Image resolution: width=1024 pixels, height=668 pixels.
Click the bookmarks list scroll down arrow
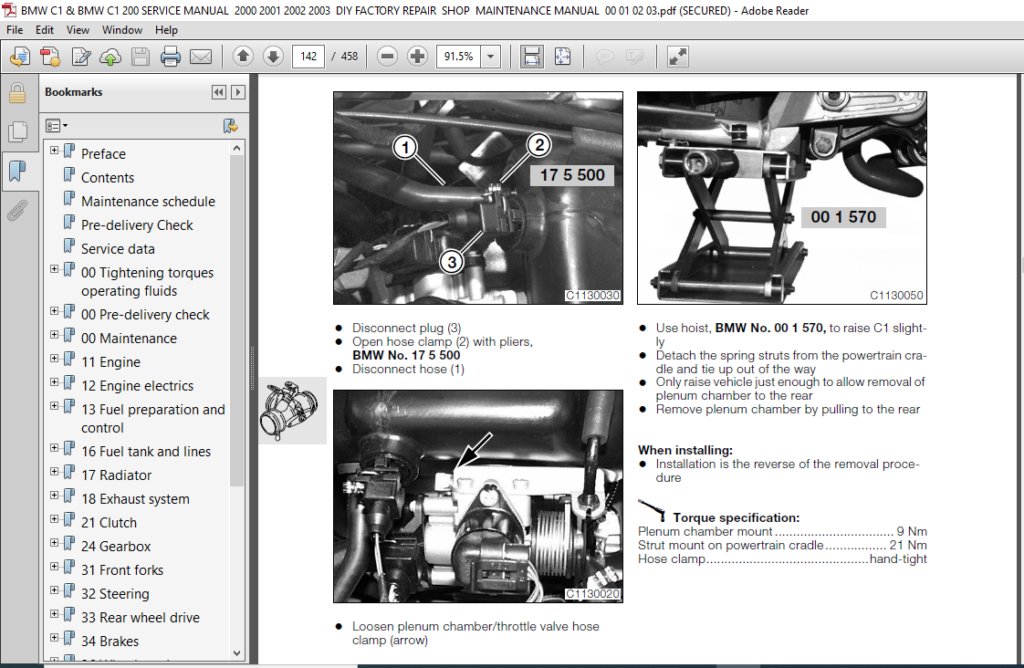pos(236,653)
